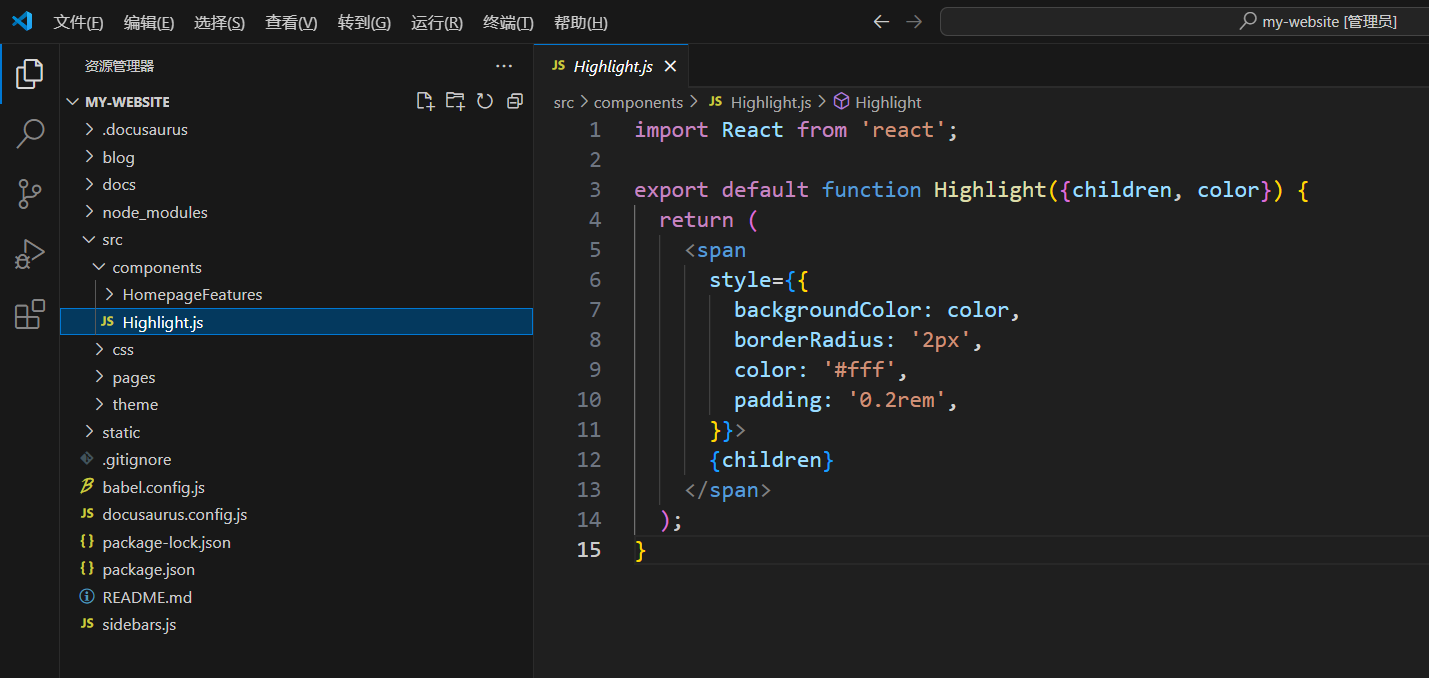Open package.json from the file tree
The image size is (1429, 678).
click(x=296, y=569)
